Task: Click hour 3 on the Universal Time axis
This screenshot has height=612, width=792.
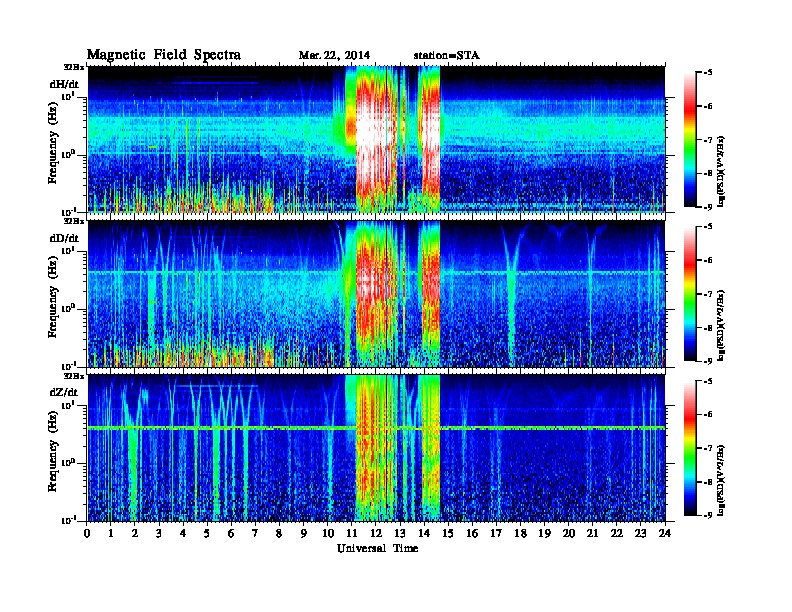Action: pyautogui.click(x=159, y=533)
